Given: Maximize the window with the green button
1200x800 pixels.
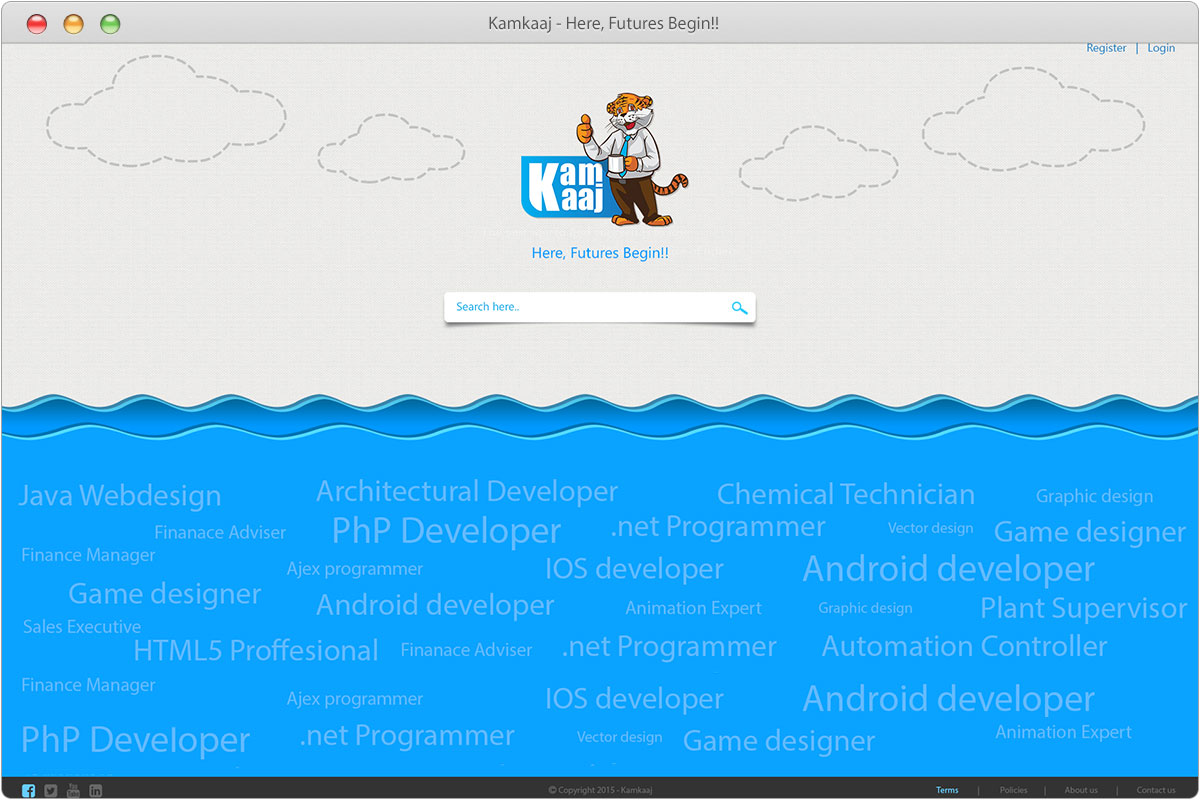Looking at the screenshot, I should pyautogui.click(x=111, y=24).
